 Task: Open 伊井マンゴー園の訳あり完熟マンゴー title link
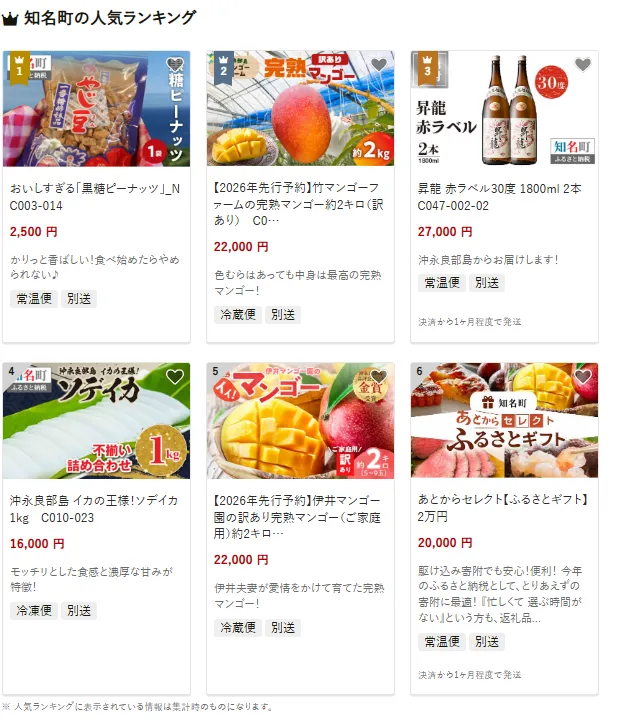click(297, 517)
